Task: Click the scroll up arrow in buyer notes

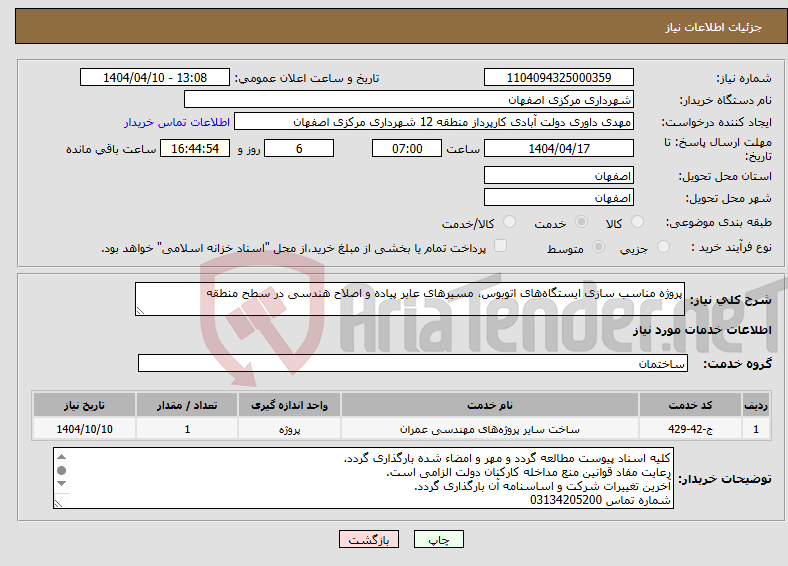Action: click(61, 457)
